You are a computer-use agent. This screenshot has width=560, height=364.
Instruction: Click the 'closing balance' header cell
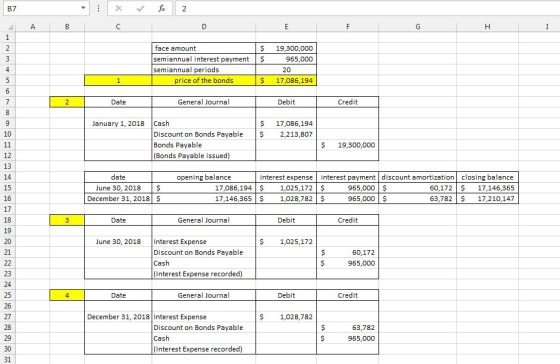point(488,177)
